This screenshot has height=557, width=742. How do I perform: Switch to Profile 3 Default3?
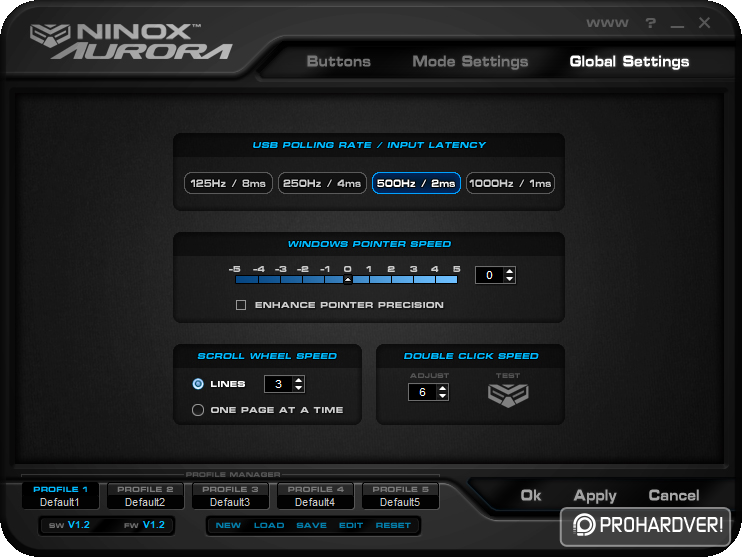[x=230, y=495]
